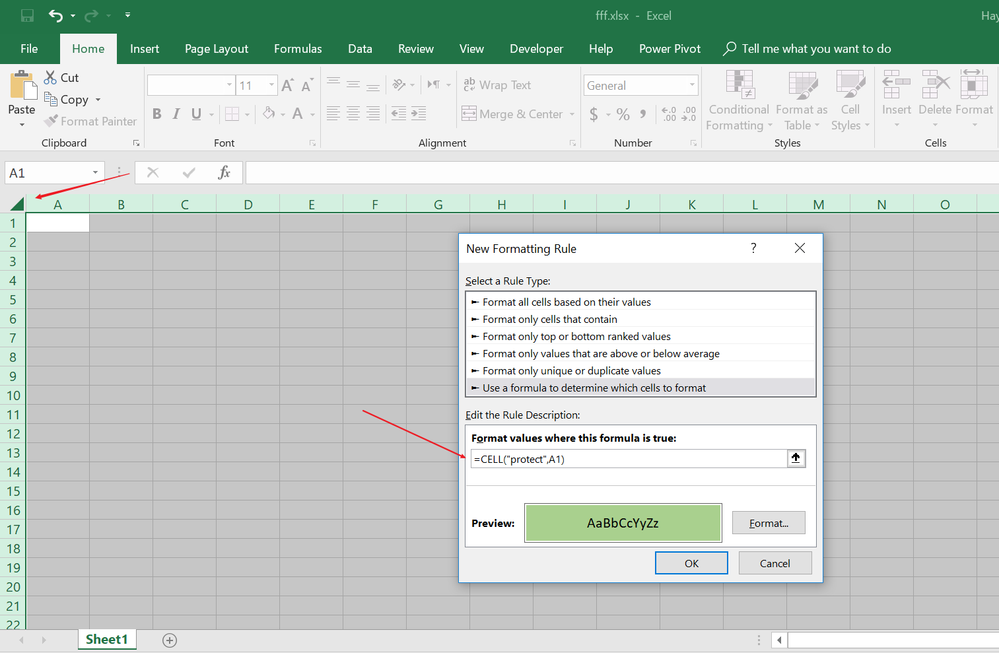Image resolution: width=999 pixels, height=653 pixels.
Task: Click the Format... button
Action: [x=768, y=523]
